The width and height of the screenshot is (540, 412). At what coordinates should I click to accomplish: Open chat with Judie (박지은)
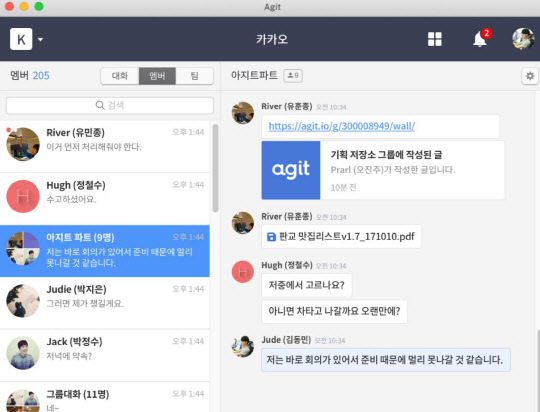105,303
